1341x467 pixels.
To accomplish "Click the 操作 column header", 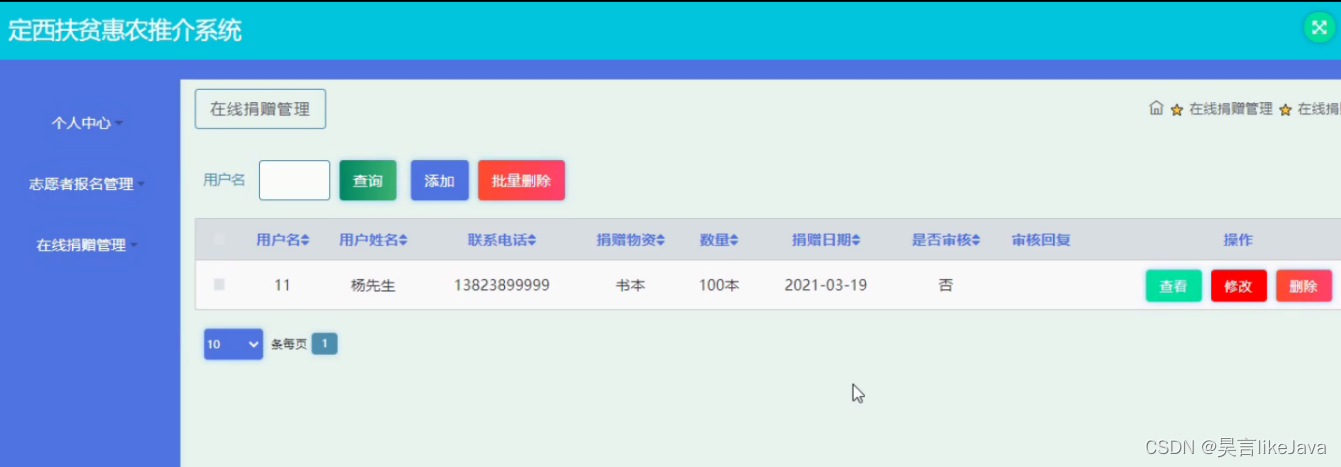I will coord(1238,240).
